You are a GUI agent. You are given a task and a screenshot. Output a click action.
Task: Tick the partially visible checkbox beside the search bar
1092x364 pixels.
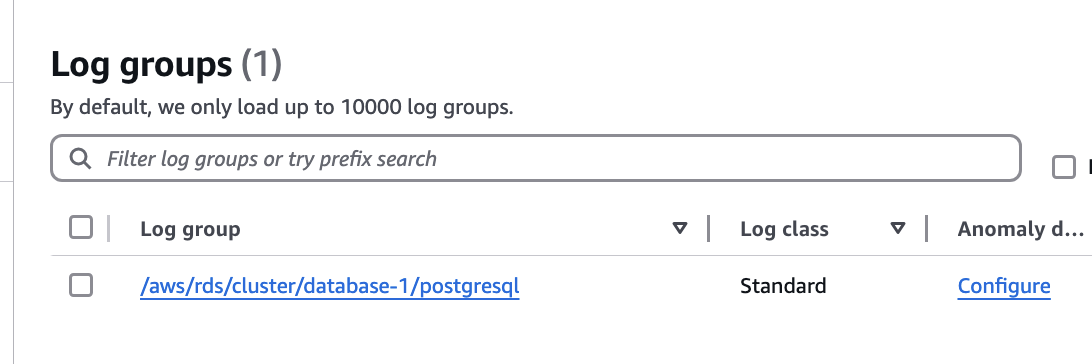pos(1063,168)
